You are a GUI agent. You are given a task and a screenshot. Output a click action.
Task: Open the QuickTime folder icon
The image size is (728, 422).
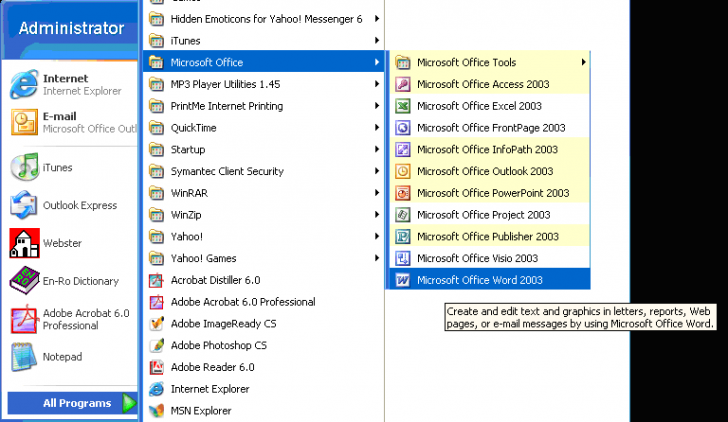pos(156,128)
